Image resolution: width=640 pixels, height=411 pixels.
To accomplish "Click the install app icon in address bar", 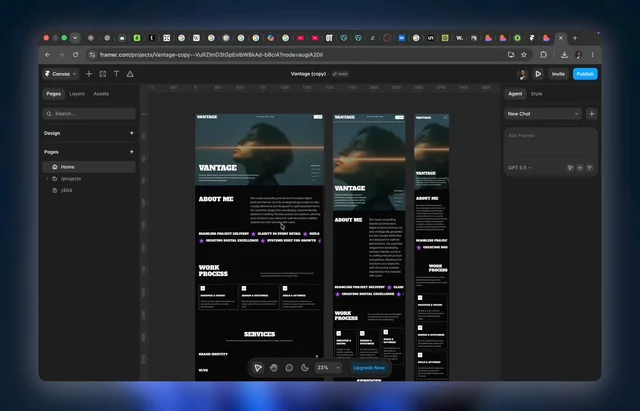I will pos(511,55).
